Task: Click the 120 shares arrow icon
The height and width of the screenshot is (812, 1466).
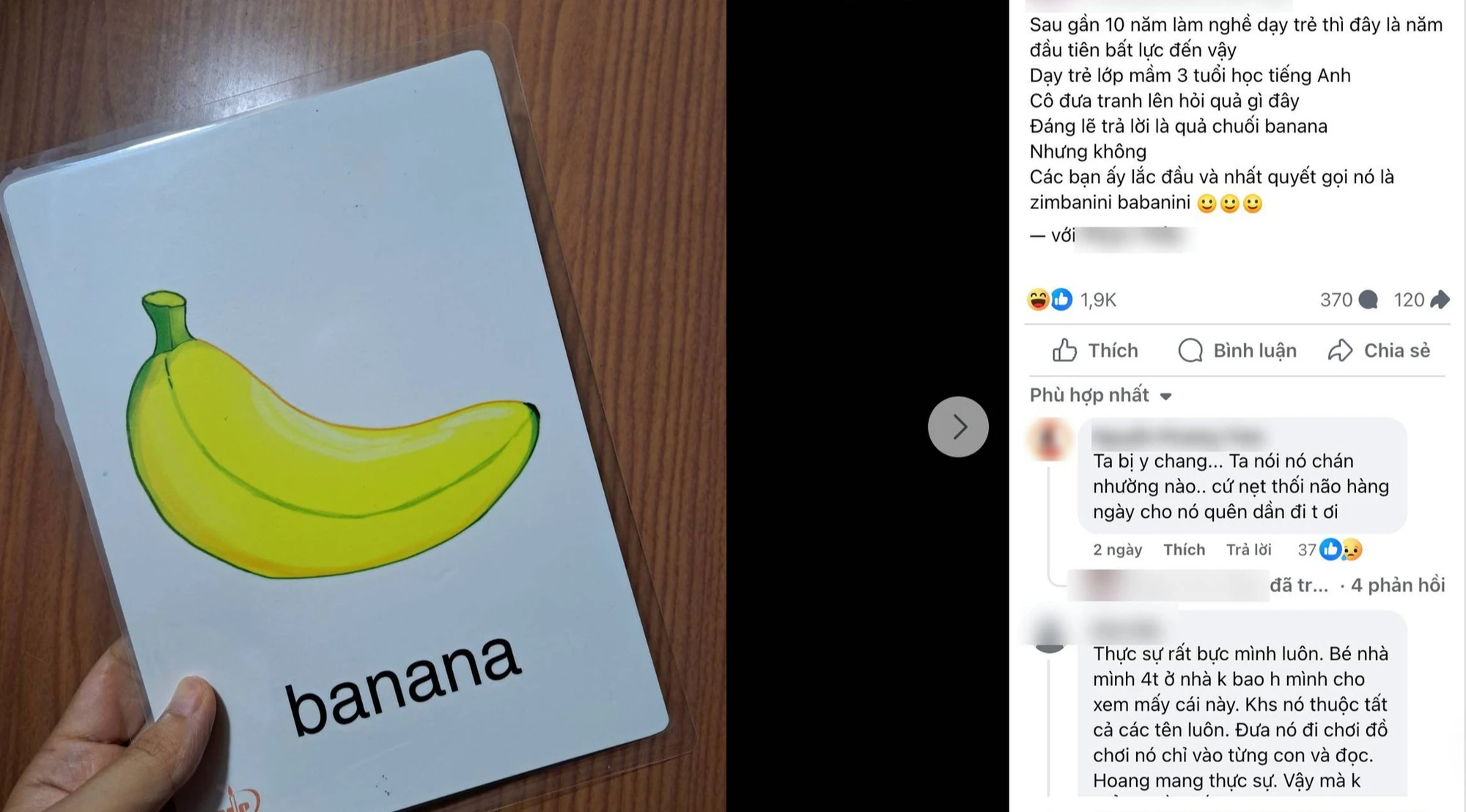Action: [1440, 299]
